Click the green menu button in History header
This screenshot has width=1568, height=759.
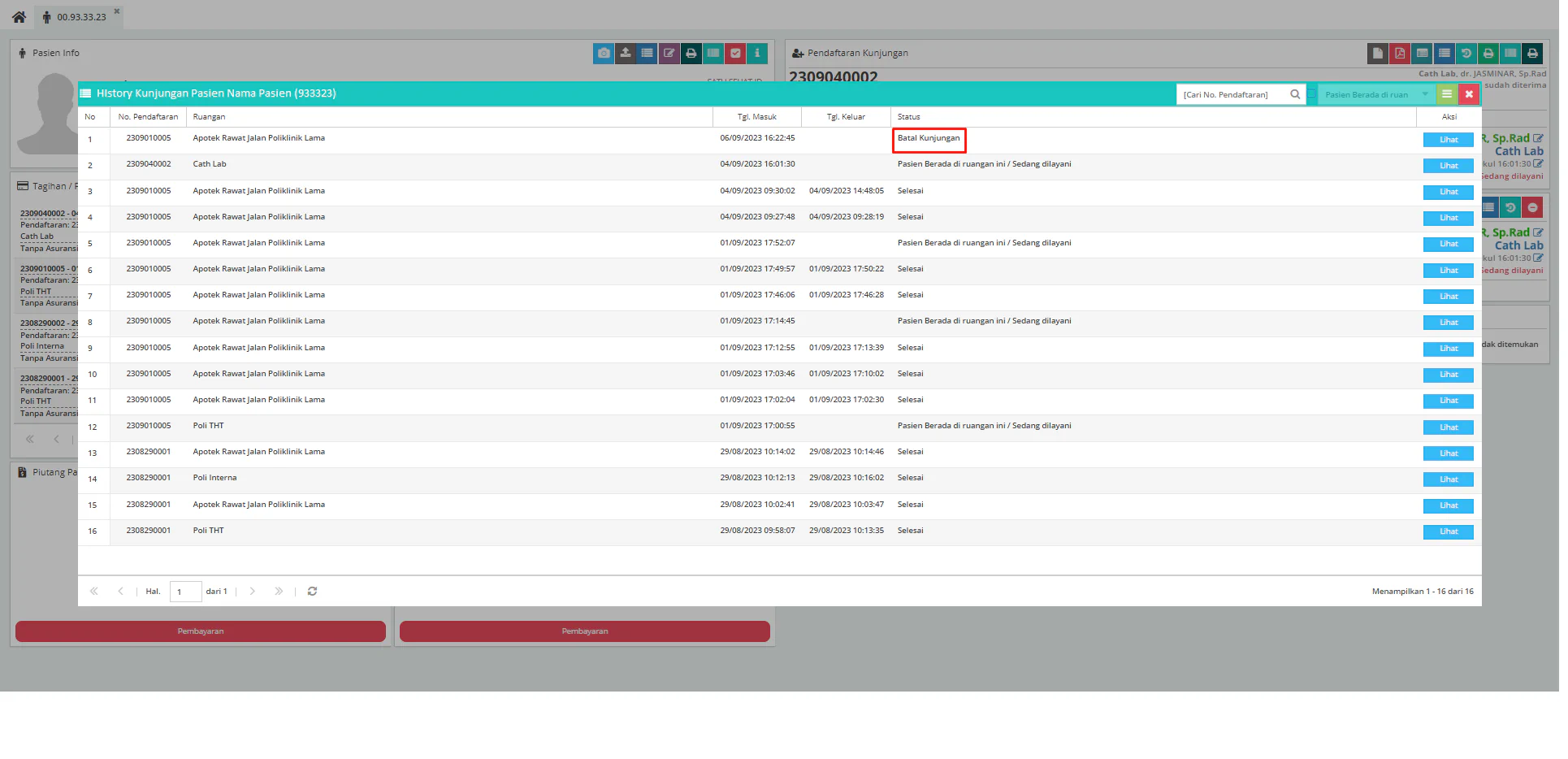[x=1447, y=94]
